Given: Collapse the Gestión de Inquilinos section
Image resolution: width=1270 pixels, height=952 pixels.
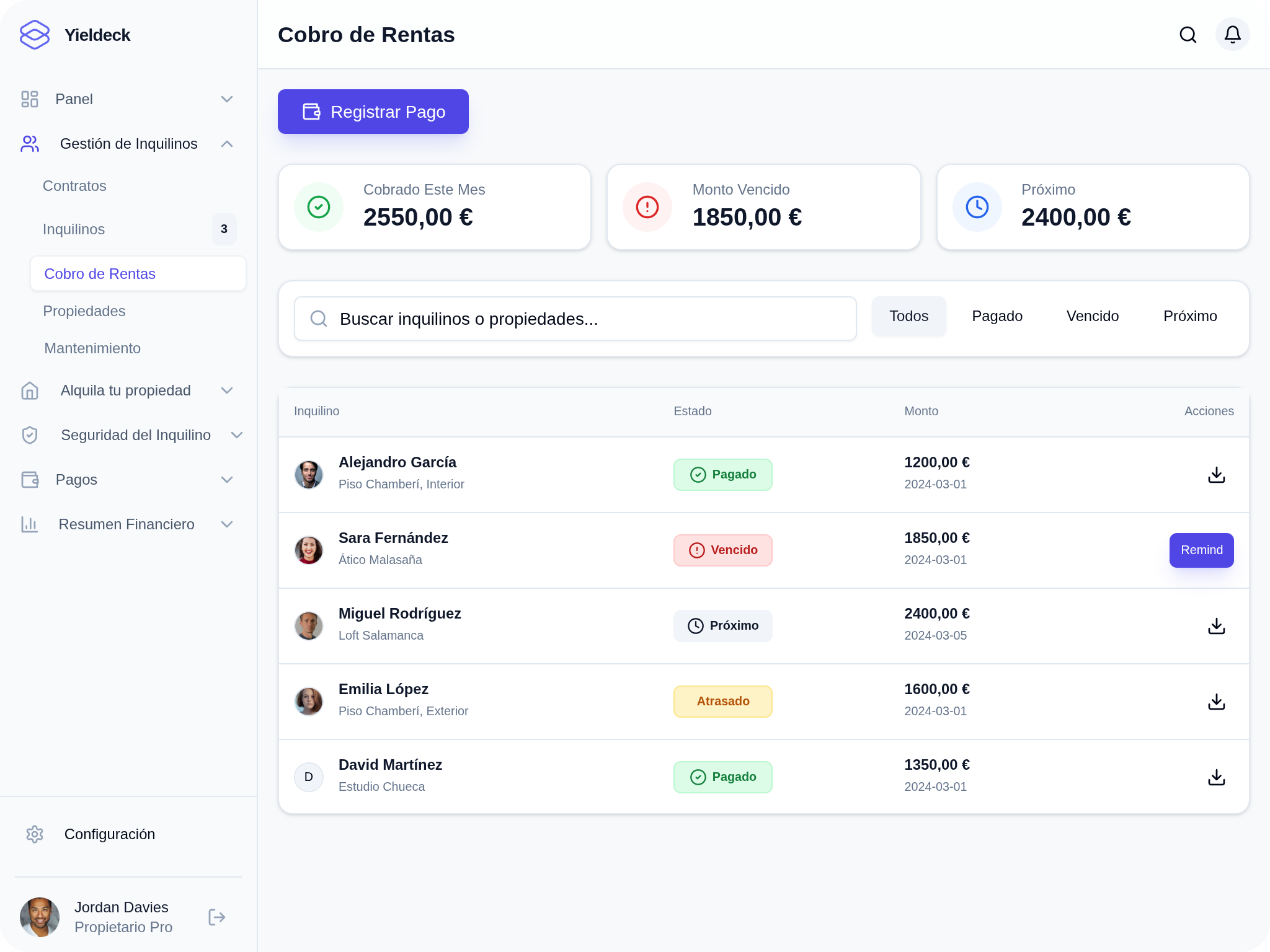Looking at the screenshot, I should click(x=226, y=143).
